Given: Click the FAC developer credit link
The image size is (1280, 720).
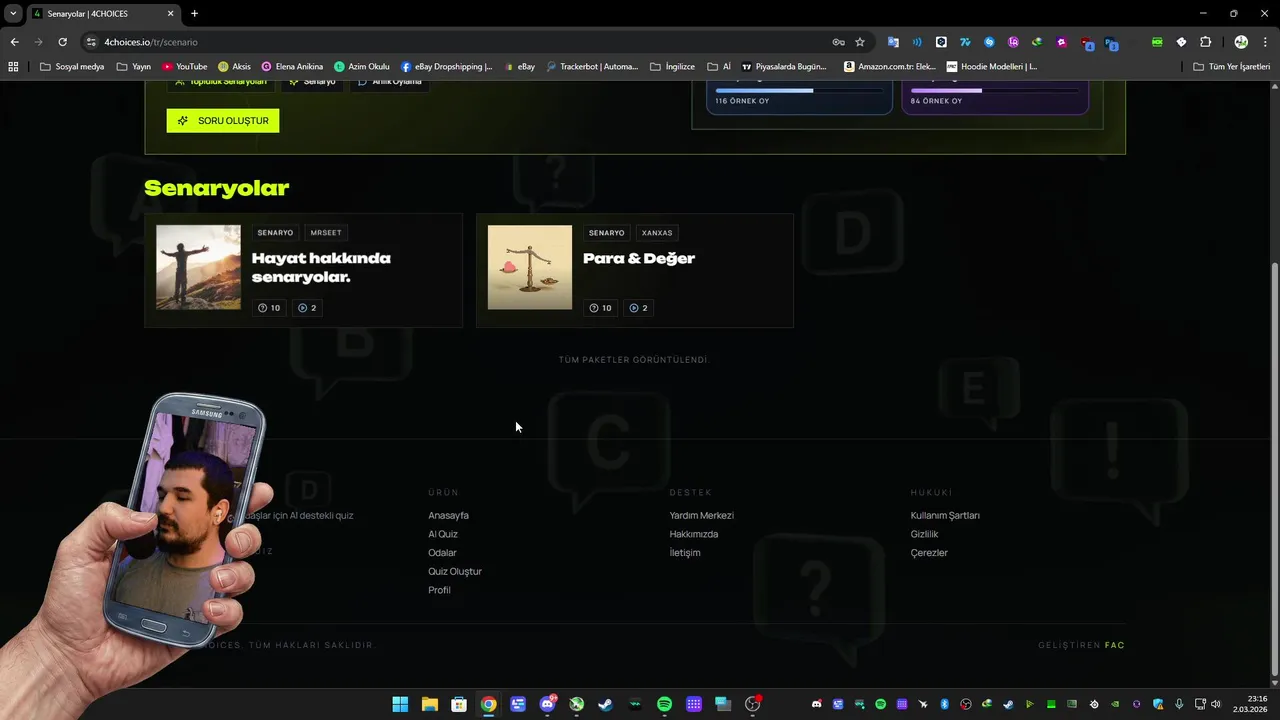Looking at the screenshot, I should [1115, 645].
